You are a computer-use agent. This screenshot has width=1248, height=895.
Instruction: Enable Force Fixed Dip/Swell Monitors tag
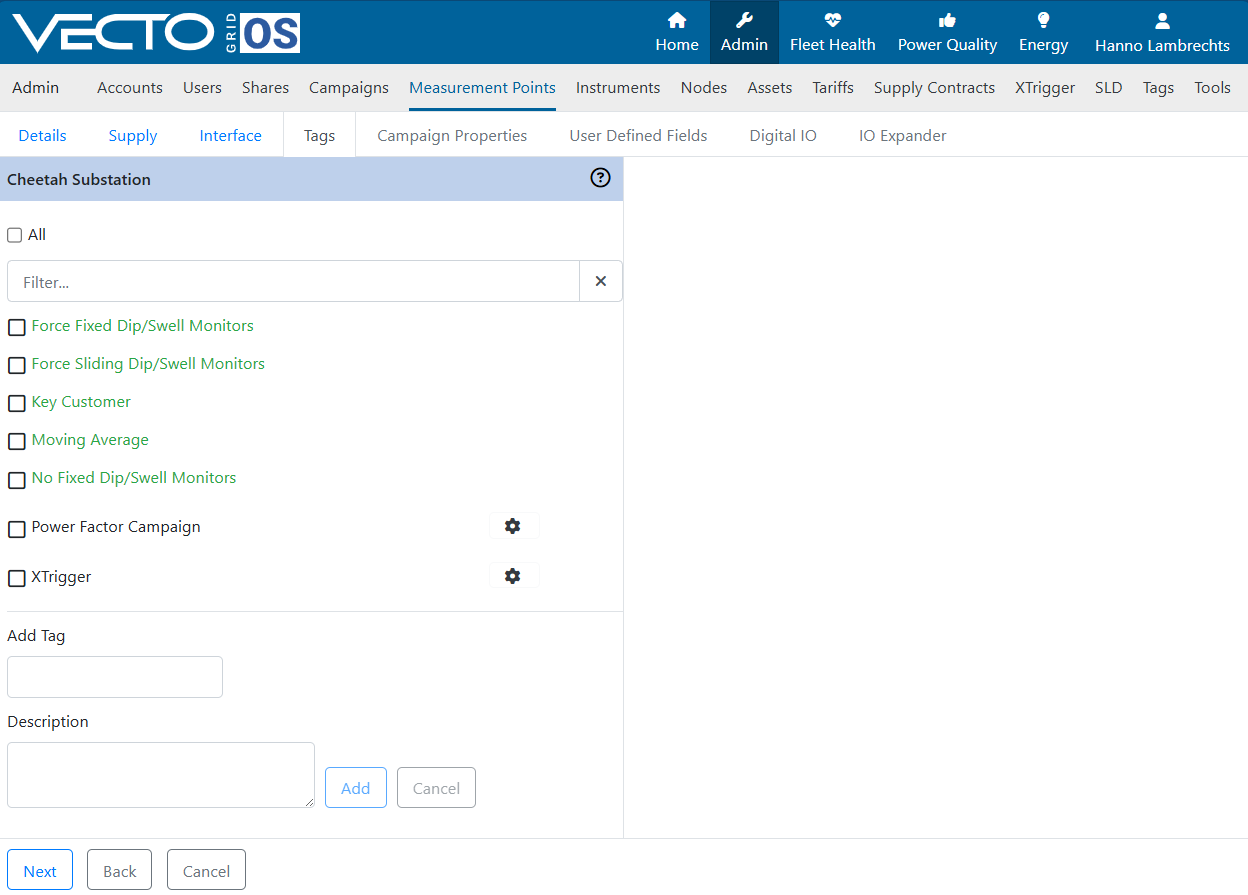(x=17, y=327)
